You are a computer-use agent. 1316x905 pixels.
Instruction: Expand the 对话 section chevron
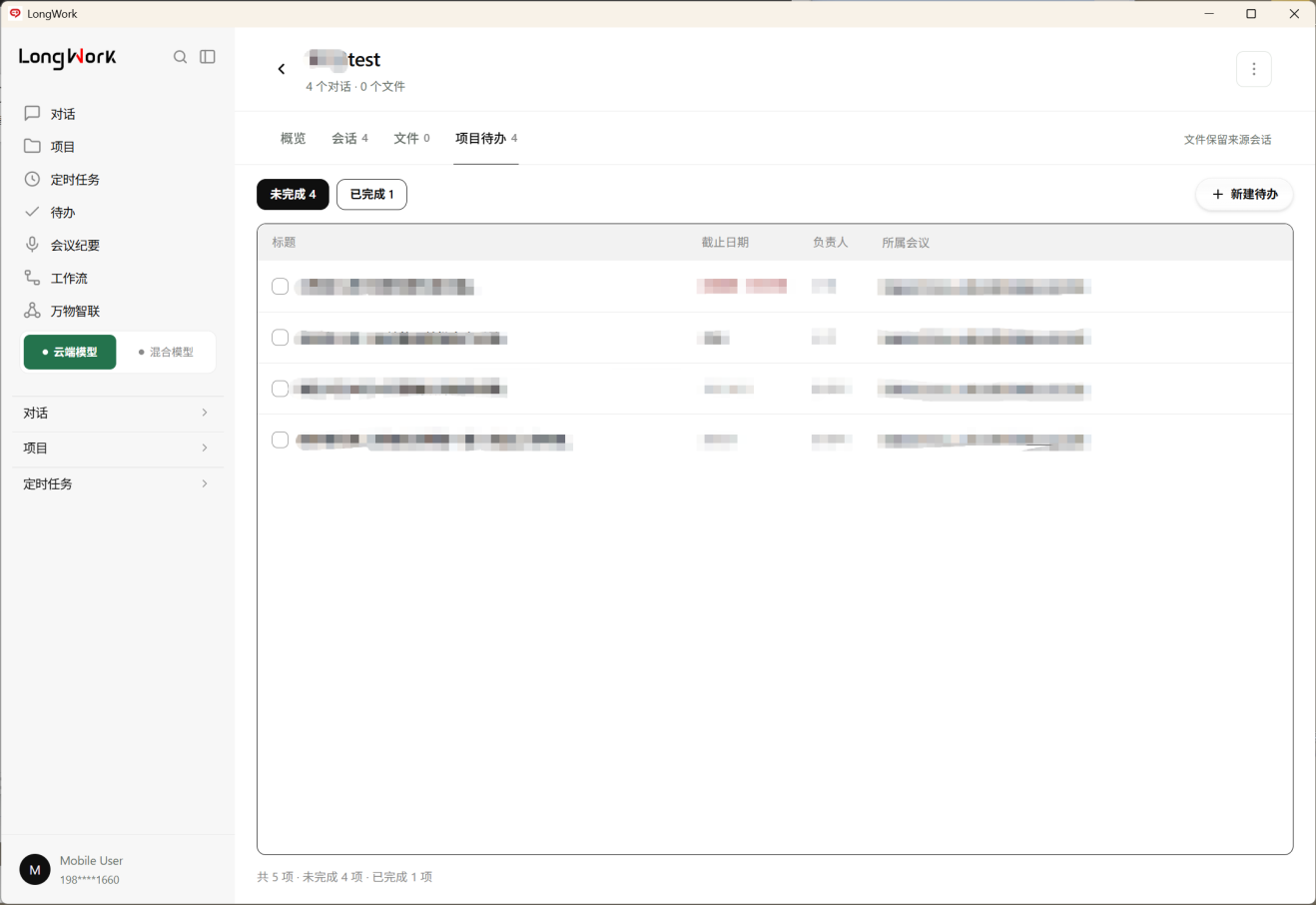205,413
